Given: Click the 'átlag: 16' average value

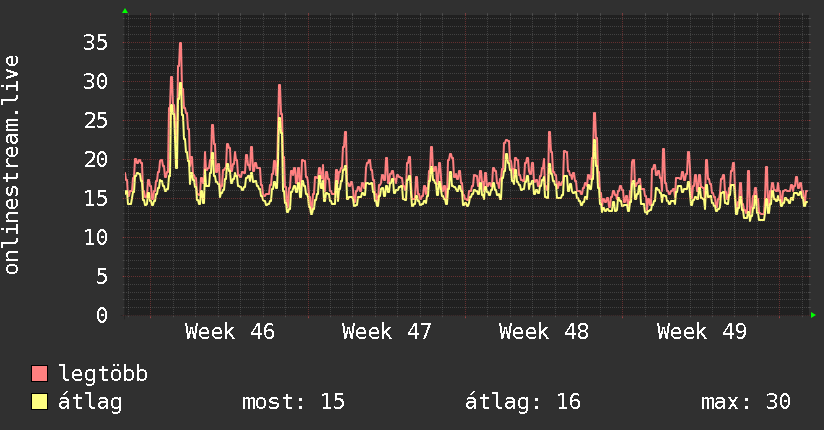Looking at the screenshot, I should (523, 402).
